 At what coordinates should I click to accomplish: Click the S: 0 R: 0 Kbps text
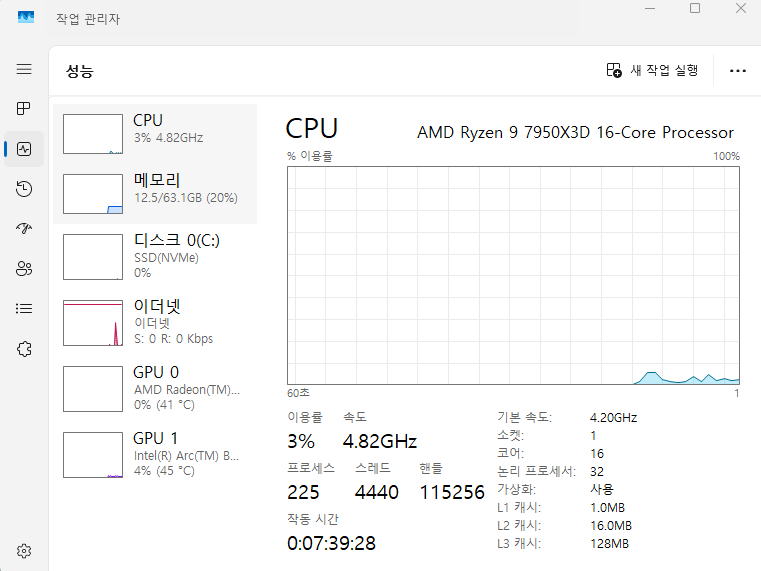[174, 339]
